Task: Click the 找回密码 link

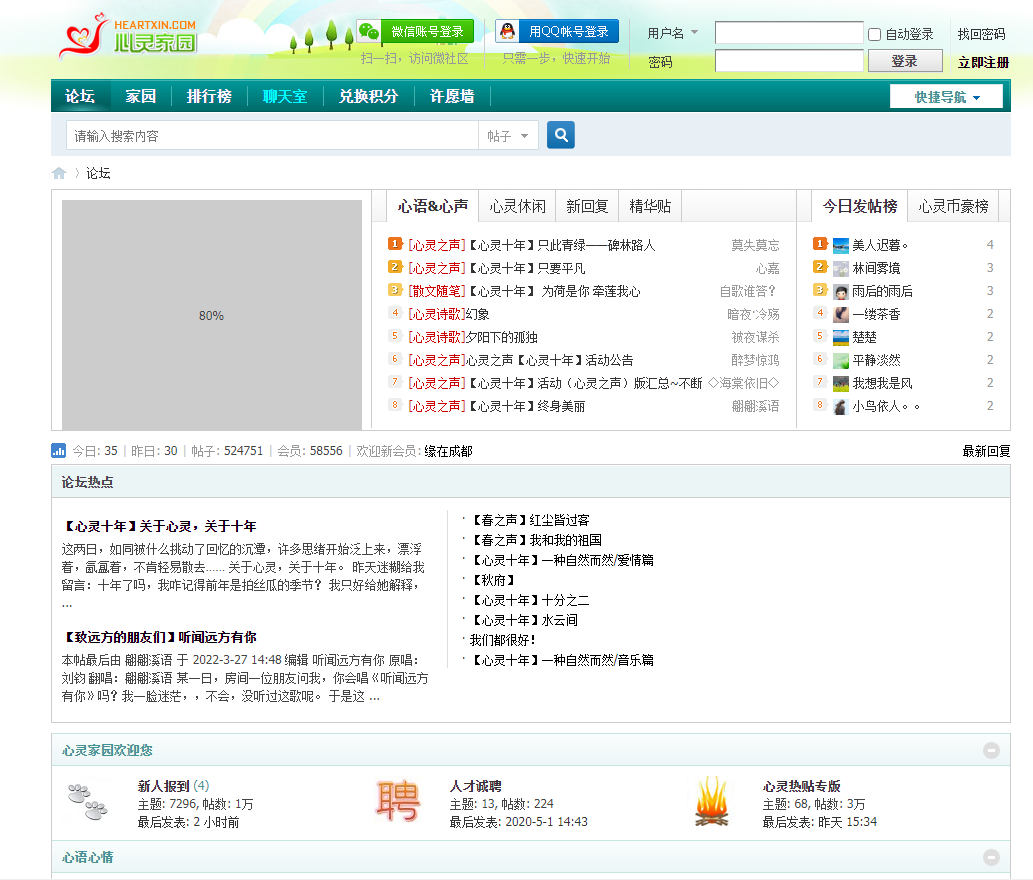Action: point(982,34)
